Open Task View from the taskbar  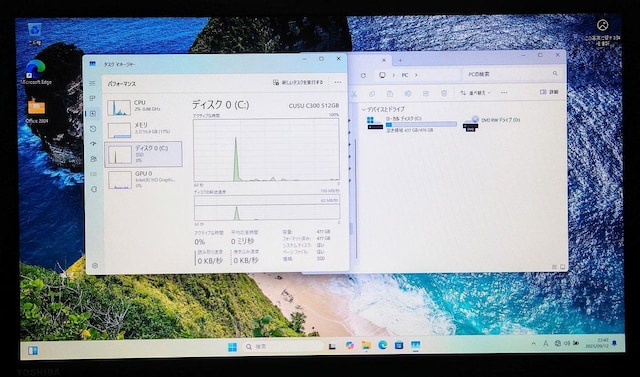[x=332, y=346]
